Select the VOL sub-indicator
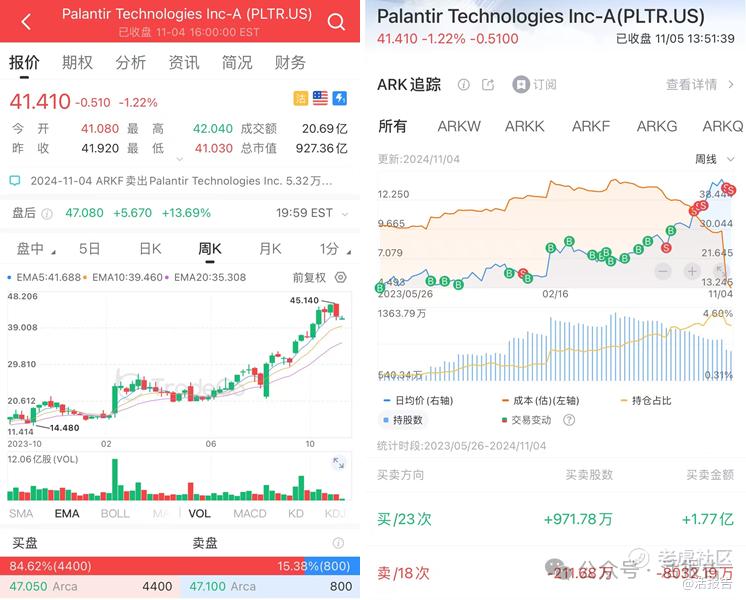The image size is (746, 600). pos(199,513)
